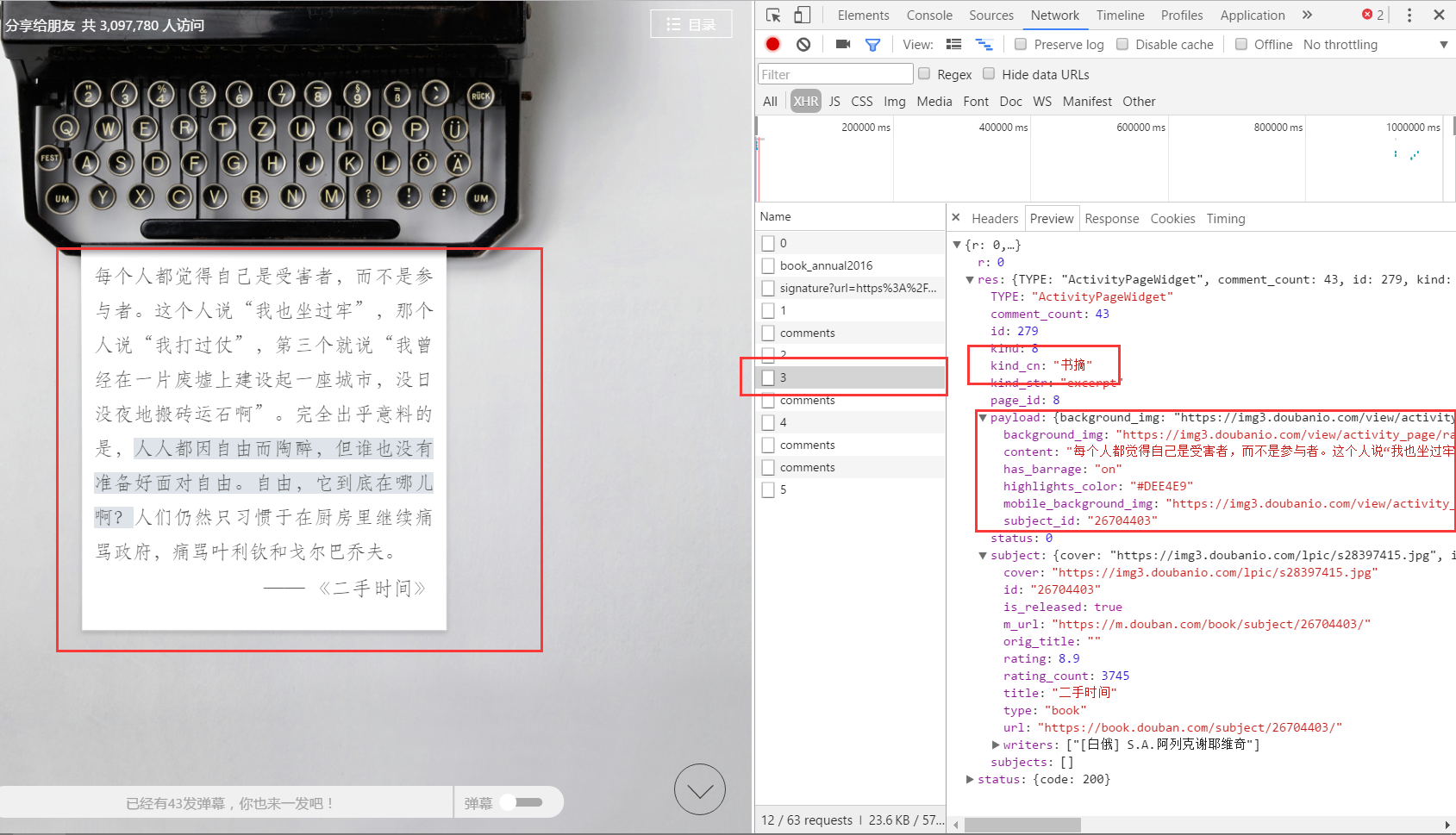The image size is (1456, 835).
Task: Open the No throttling dropdown
Action: (1375, 45)
